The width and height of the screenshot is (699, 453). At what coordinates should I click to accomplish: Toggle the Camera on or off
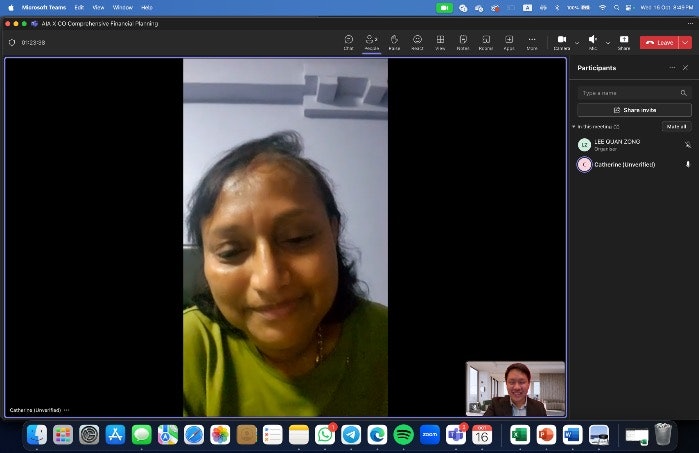pos(561,41)
